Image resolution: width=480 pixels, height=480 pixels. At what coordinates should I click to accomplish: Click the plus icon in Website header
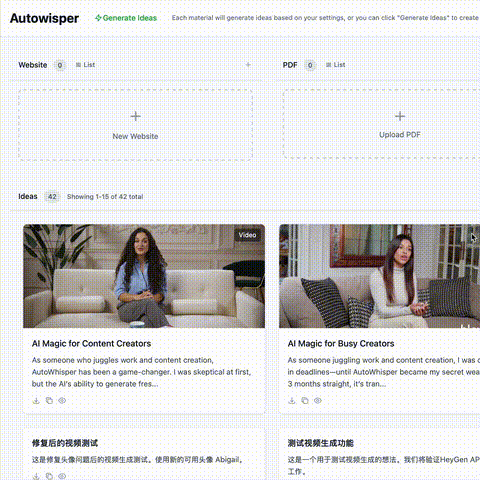click(248, 65)
